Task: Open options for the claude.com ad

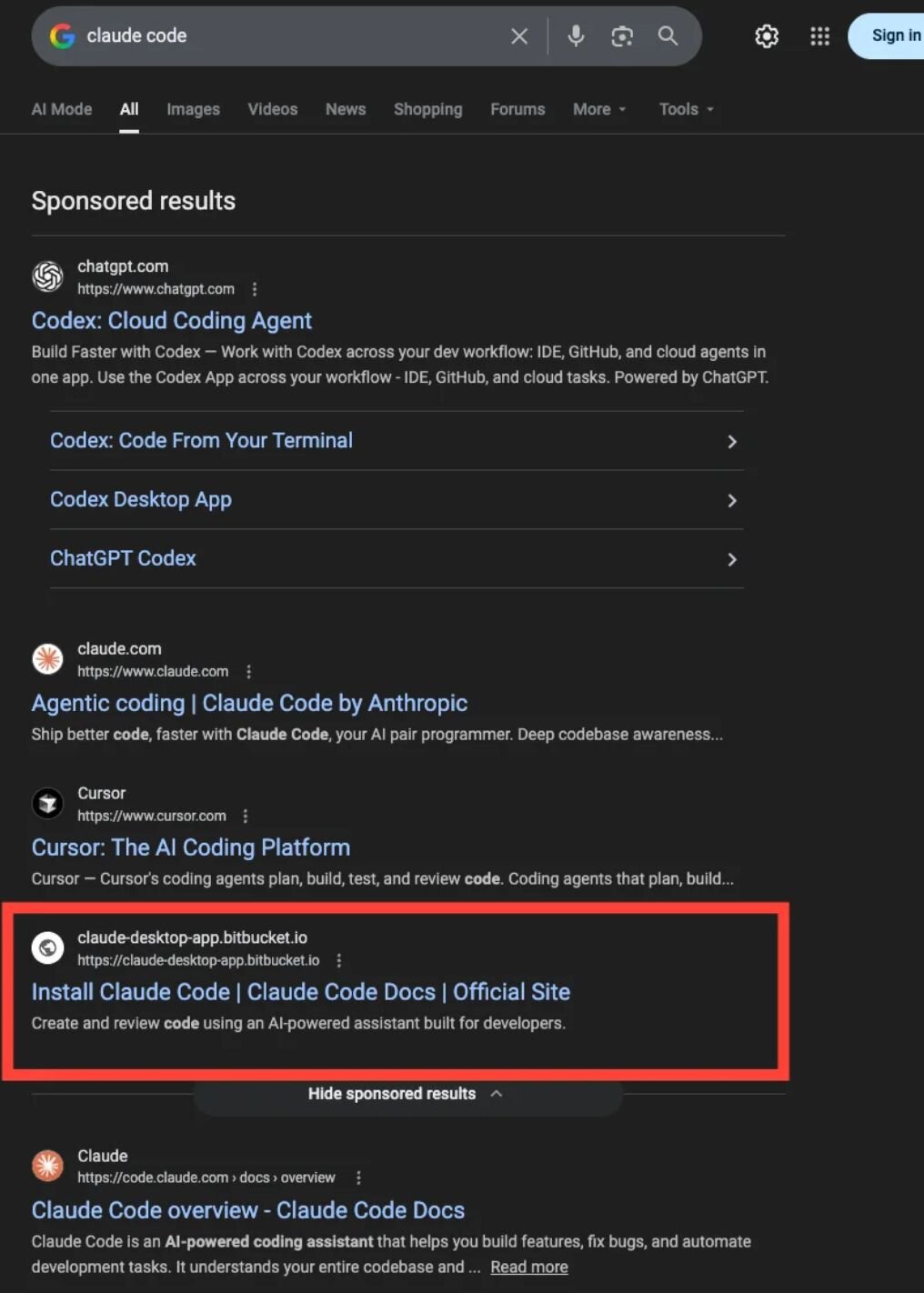Action: 248,672
